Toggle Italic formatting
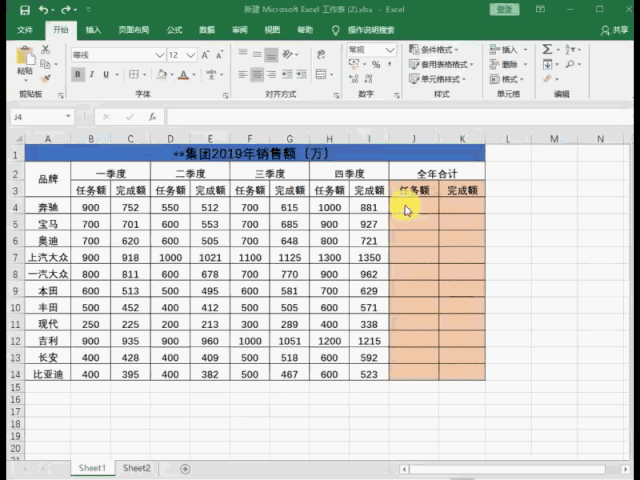 click(x=92, y=74)
